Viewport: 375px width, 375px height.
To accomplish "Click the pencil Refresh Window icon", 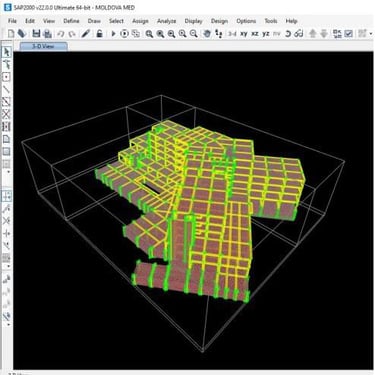I will click(86, 34).
